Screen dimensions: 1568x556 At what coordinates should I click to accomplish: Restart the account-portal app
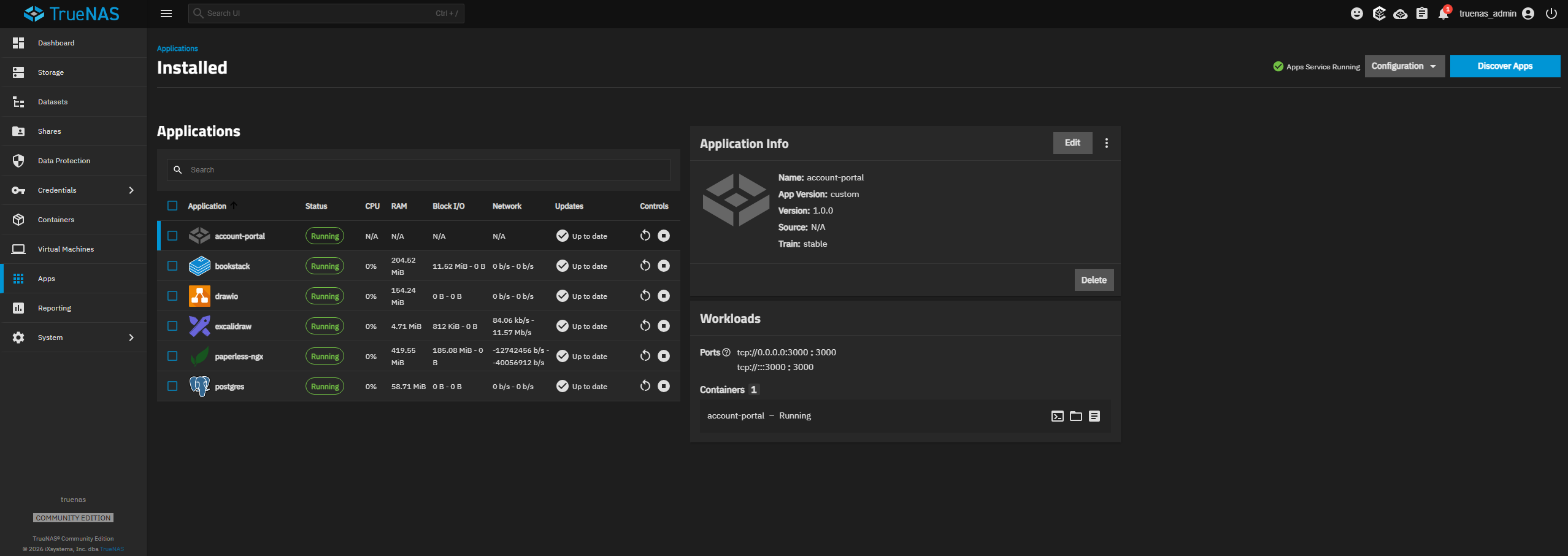tap(645, 236)
